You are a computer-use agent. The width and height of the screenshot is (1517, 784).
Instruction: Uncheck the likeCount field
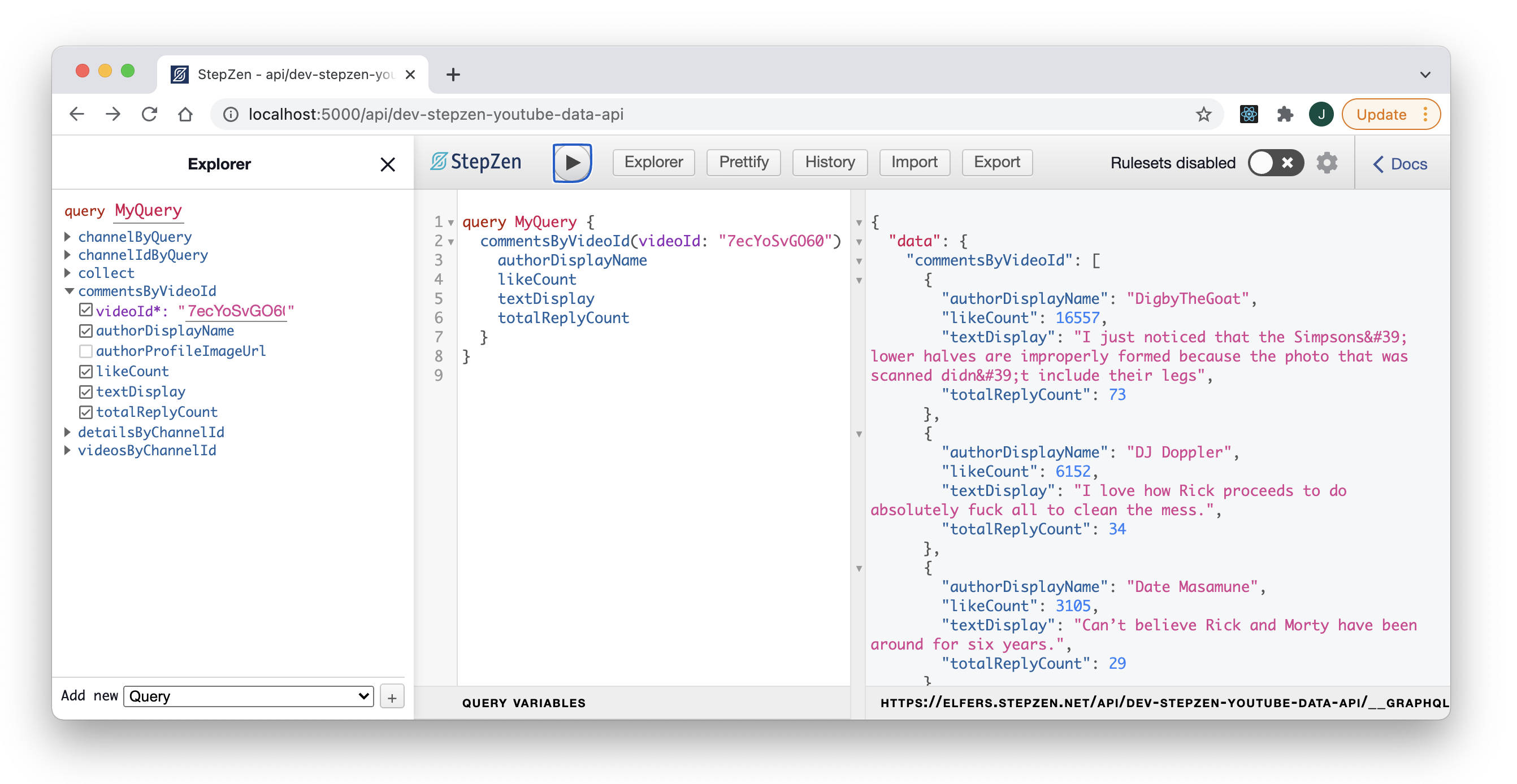point(86,372)
